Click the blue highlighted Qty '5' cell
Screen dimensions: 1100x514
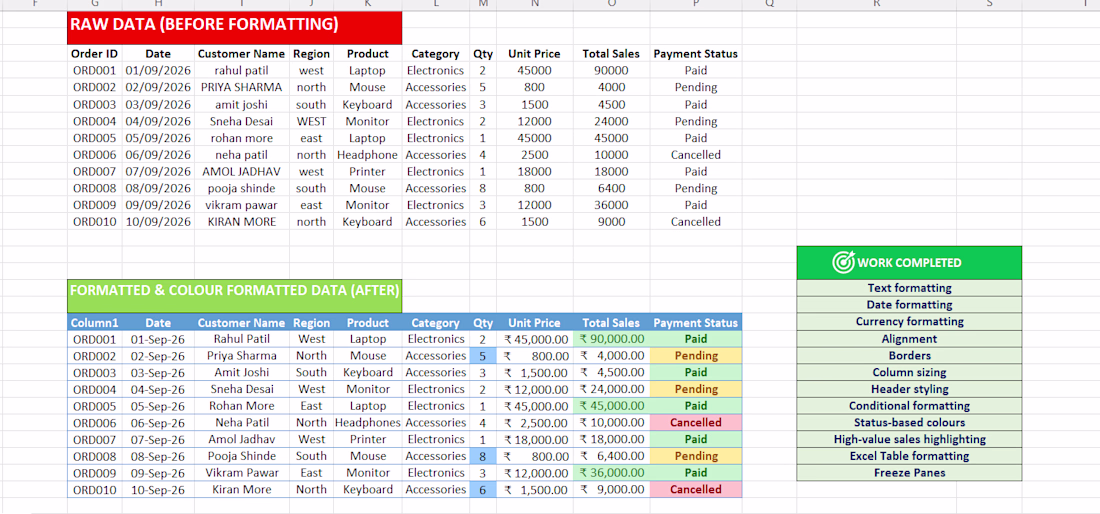click(483, 356)
